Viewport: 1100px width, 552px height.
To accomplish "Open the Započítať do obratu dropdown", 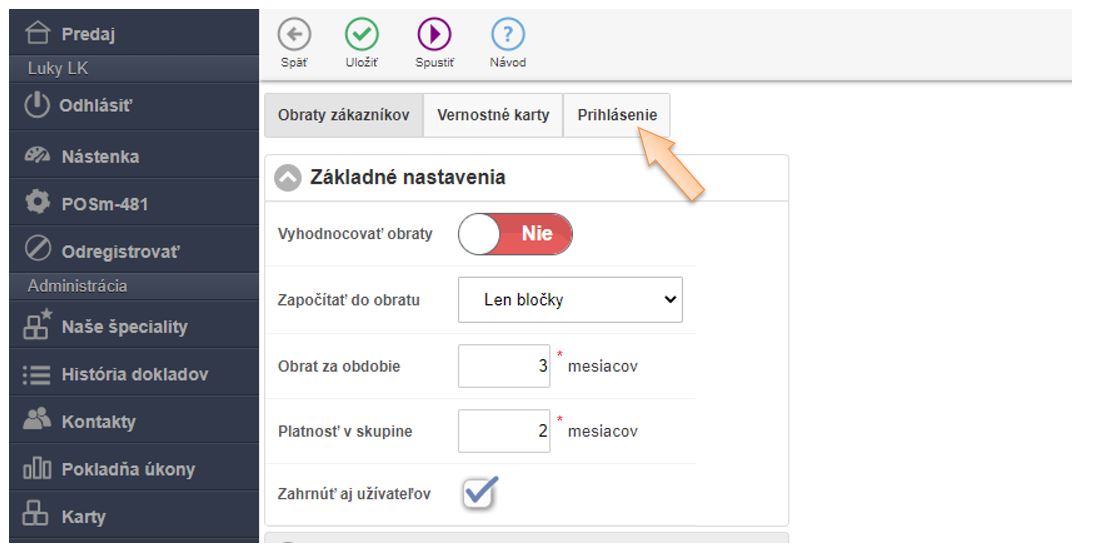I will (x=570, y=300).
